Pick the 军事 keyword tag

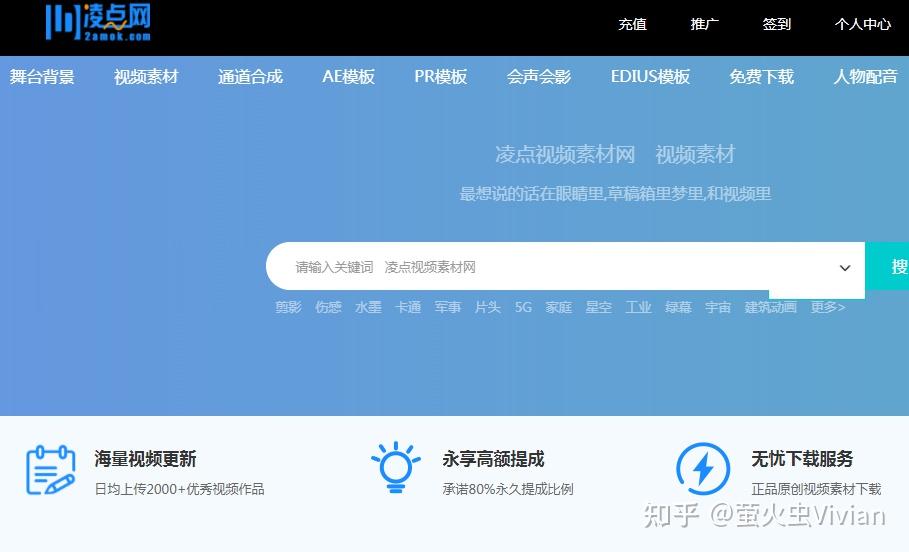pyautogui.click(x=448, y=307)
